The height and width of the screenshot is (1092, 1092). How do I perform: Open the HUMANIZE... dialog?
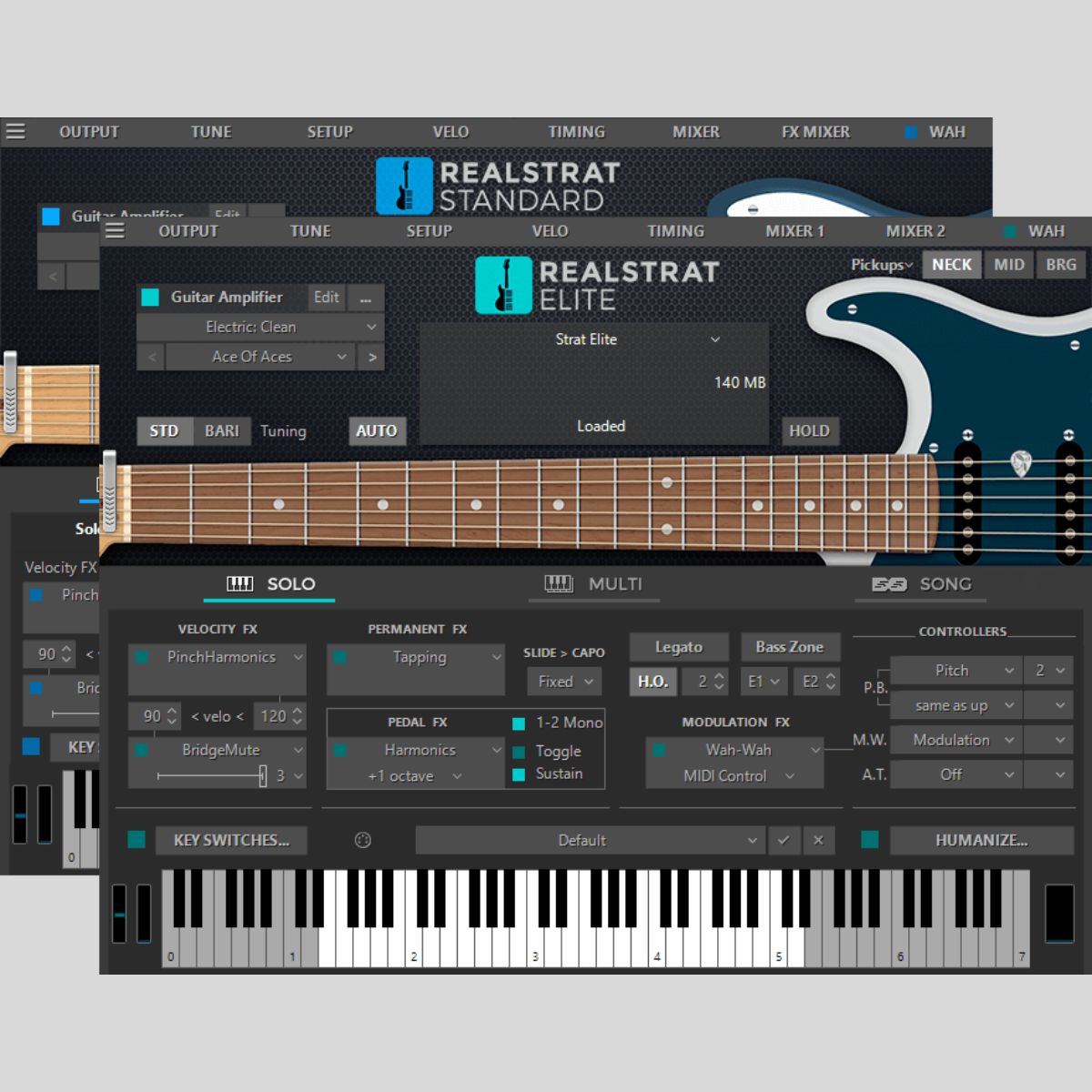(x=981, y=840)
